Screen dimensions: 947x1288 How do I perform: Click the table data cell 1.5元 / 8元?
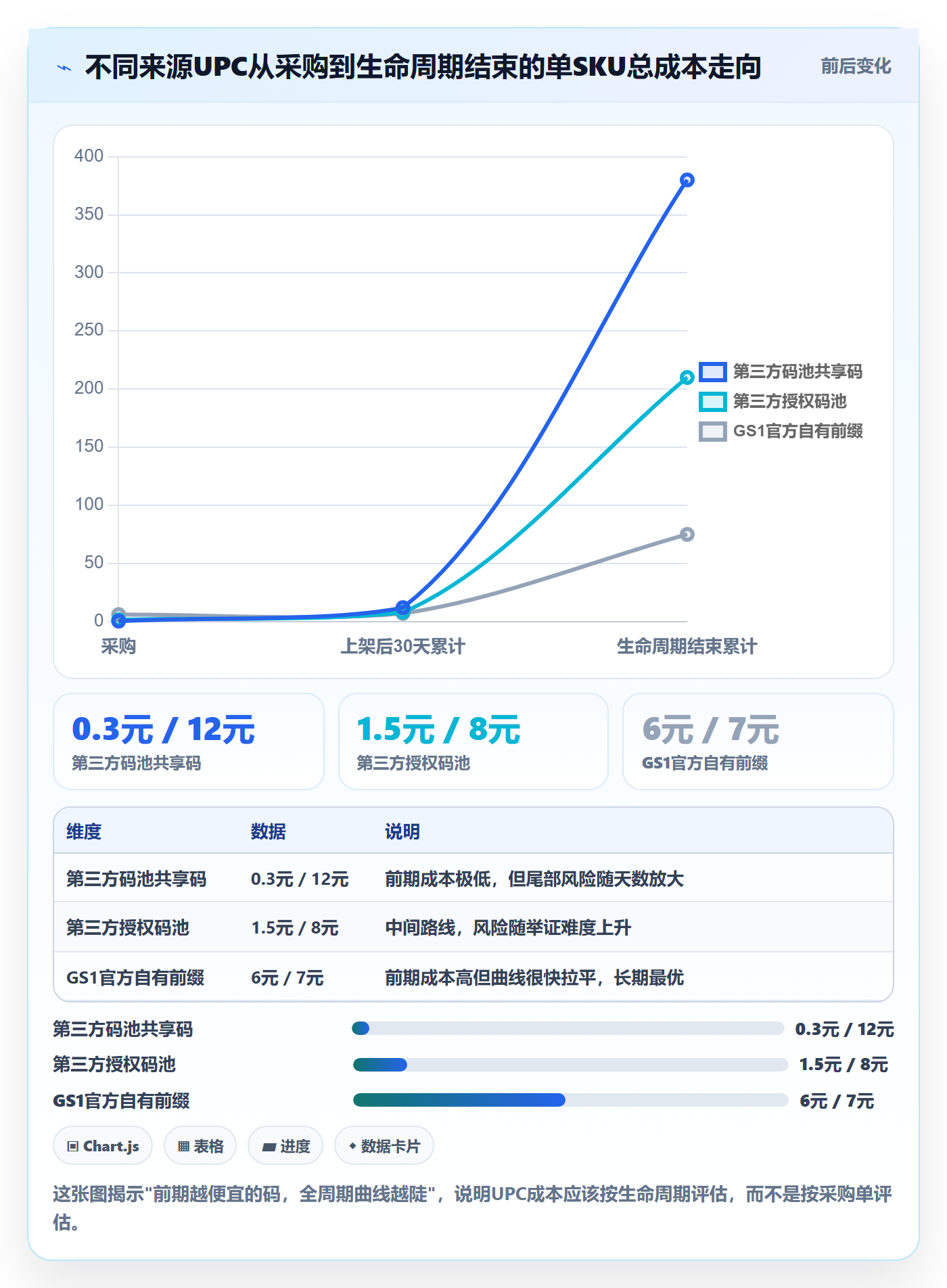(x=295, y=927)
